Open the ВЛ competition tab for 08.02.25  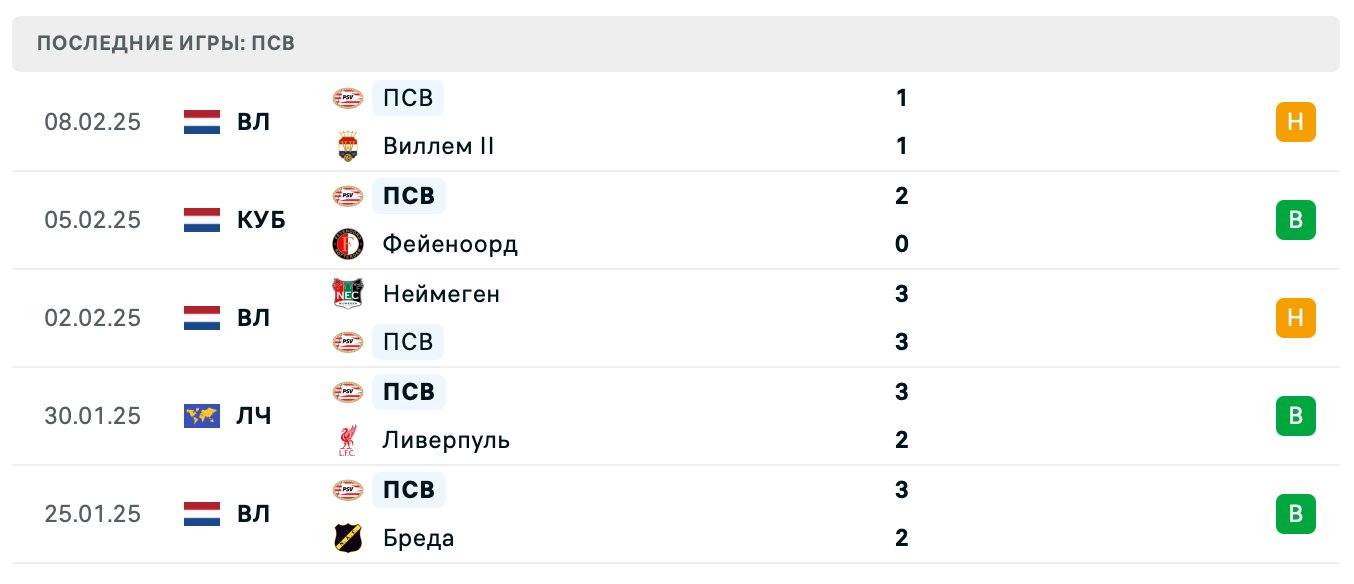(251, 122)
